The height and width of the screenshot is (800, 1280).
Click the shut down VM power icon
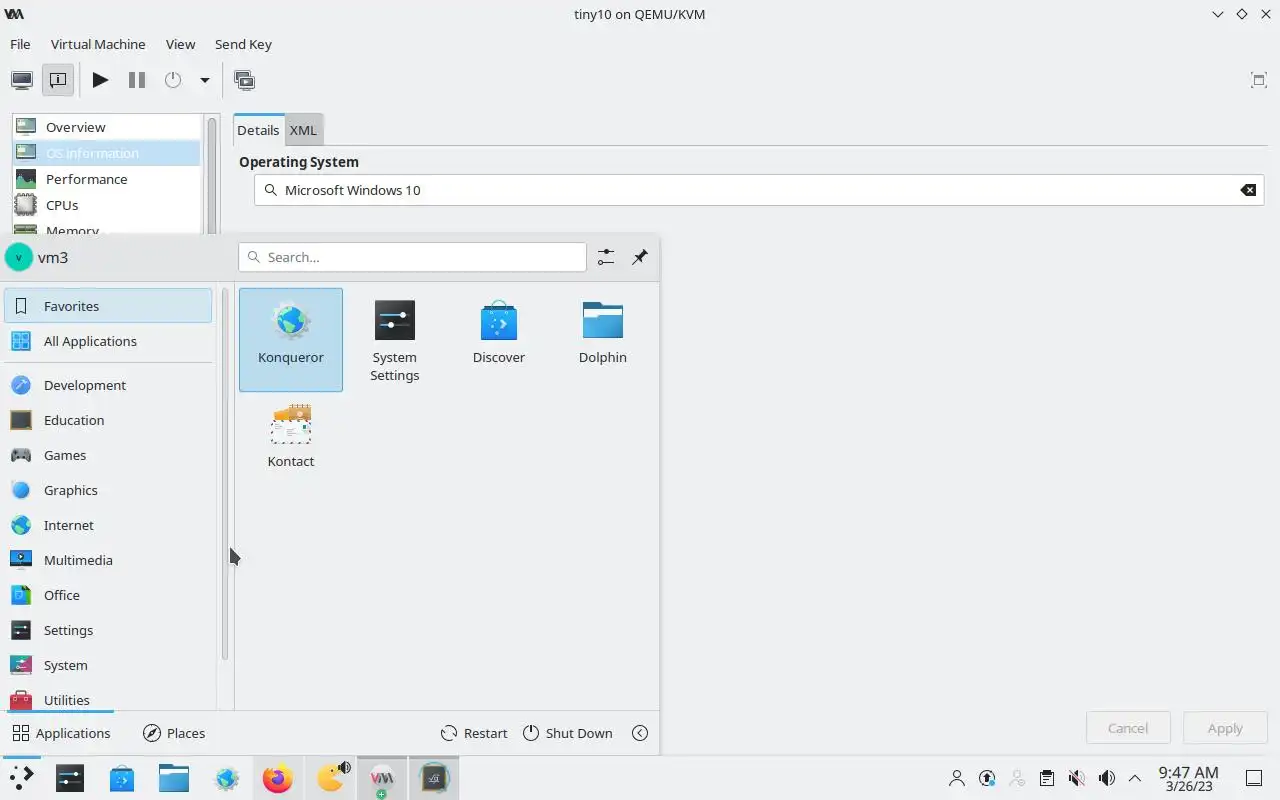point(173,80)
